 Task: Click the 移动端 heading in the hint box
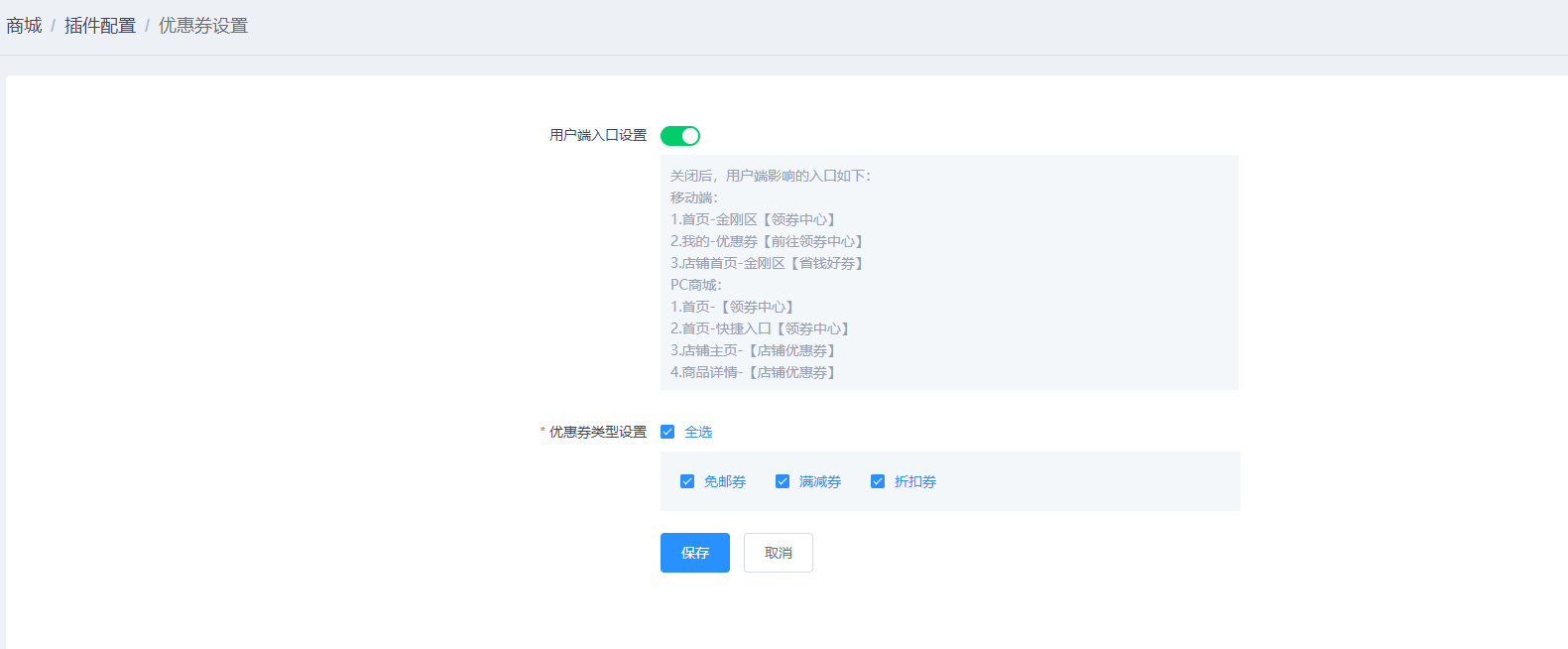694,197
